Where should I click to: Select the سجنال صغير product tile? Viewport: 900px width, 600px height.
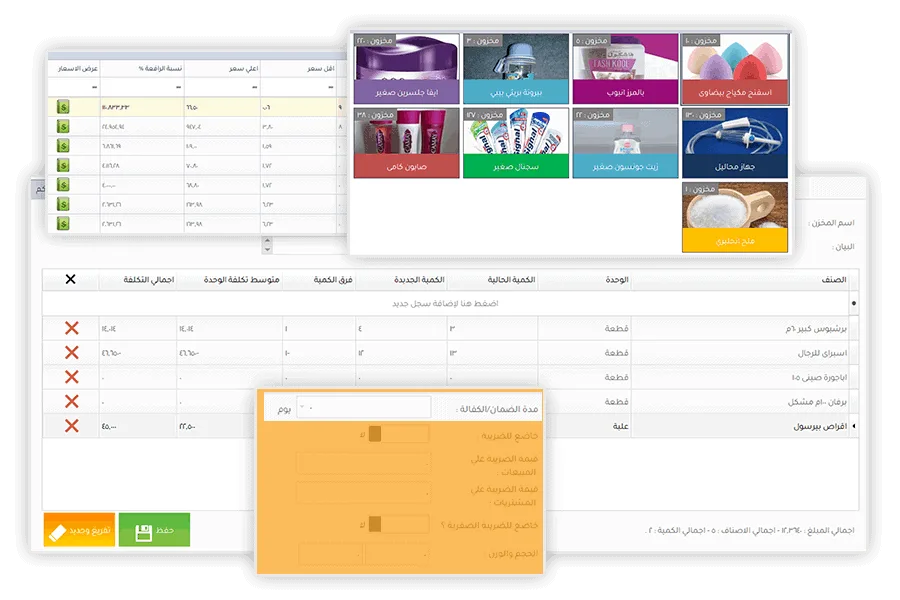click(x=515, y=144)
